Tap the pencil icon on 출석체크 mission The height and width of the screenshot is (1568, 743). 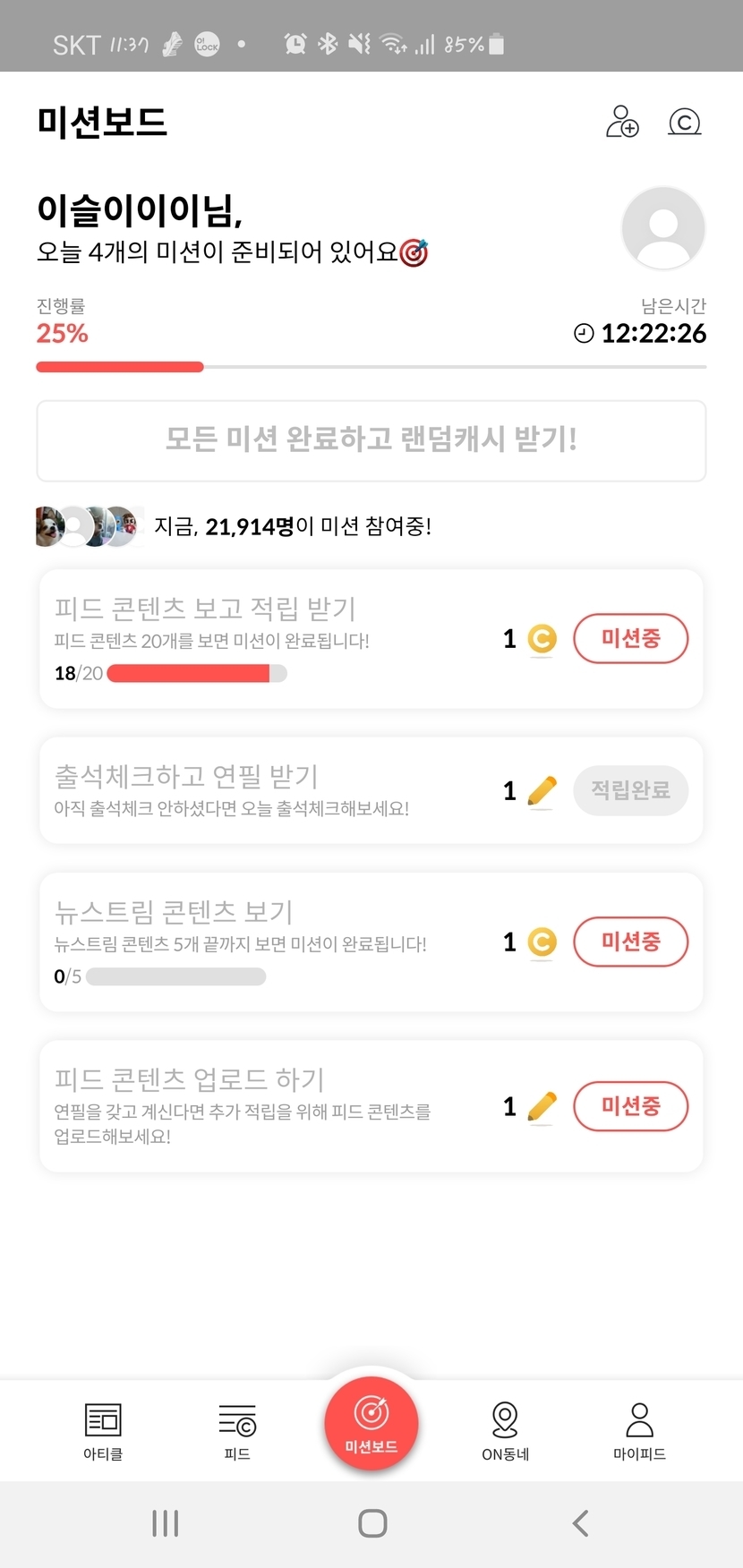click(542, 791)
